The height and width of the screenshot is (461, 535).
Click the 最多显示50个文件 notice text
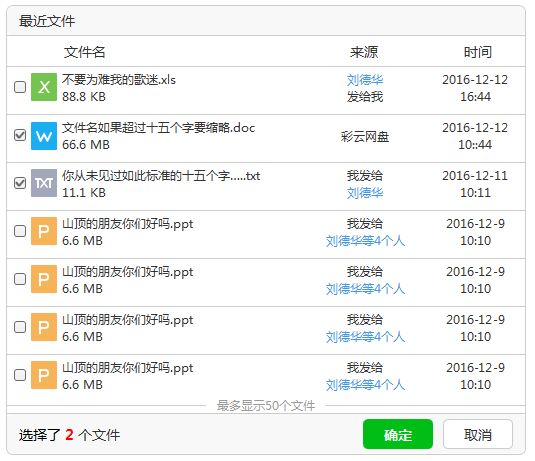point(266,406)
